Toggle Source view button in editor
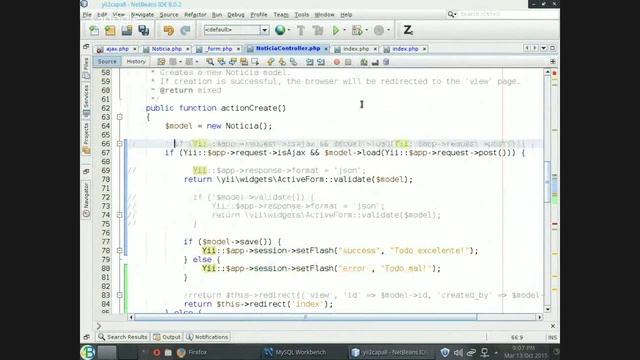This screenshot has width=640, height=360. [x=107, y=62]
